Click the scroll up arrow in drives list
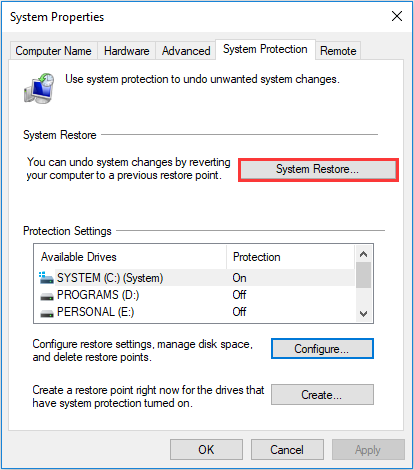 (363, 254)
